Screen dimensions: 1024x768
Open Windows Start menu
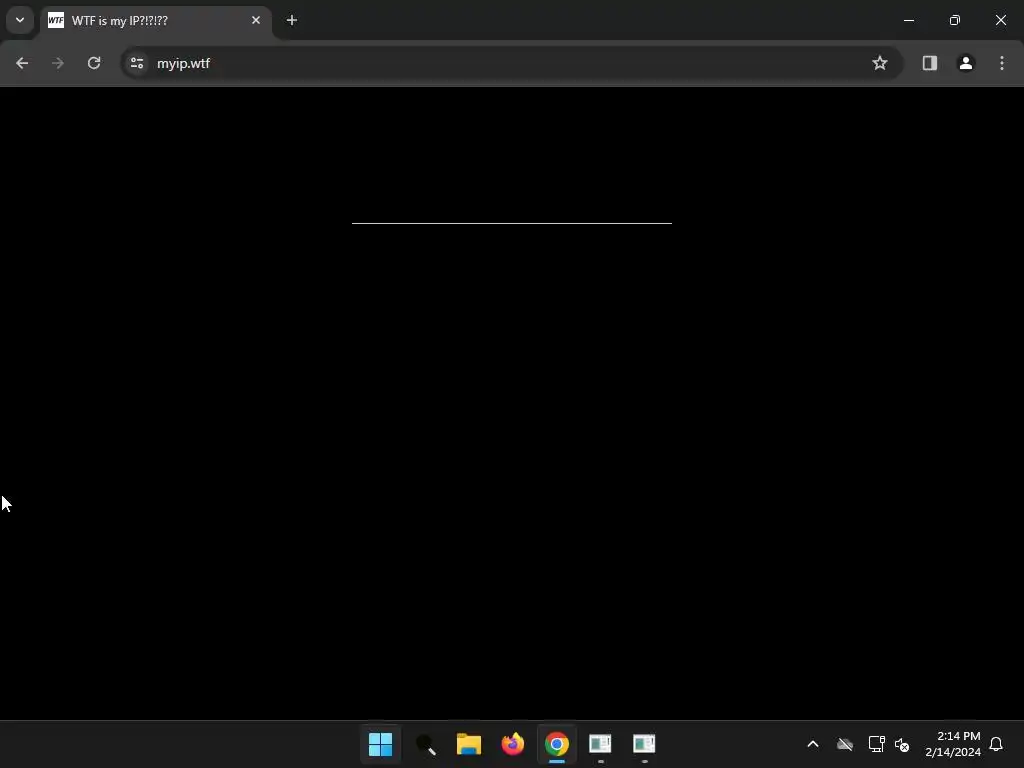coord(380,744)
